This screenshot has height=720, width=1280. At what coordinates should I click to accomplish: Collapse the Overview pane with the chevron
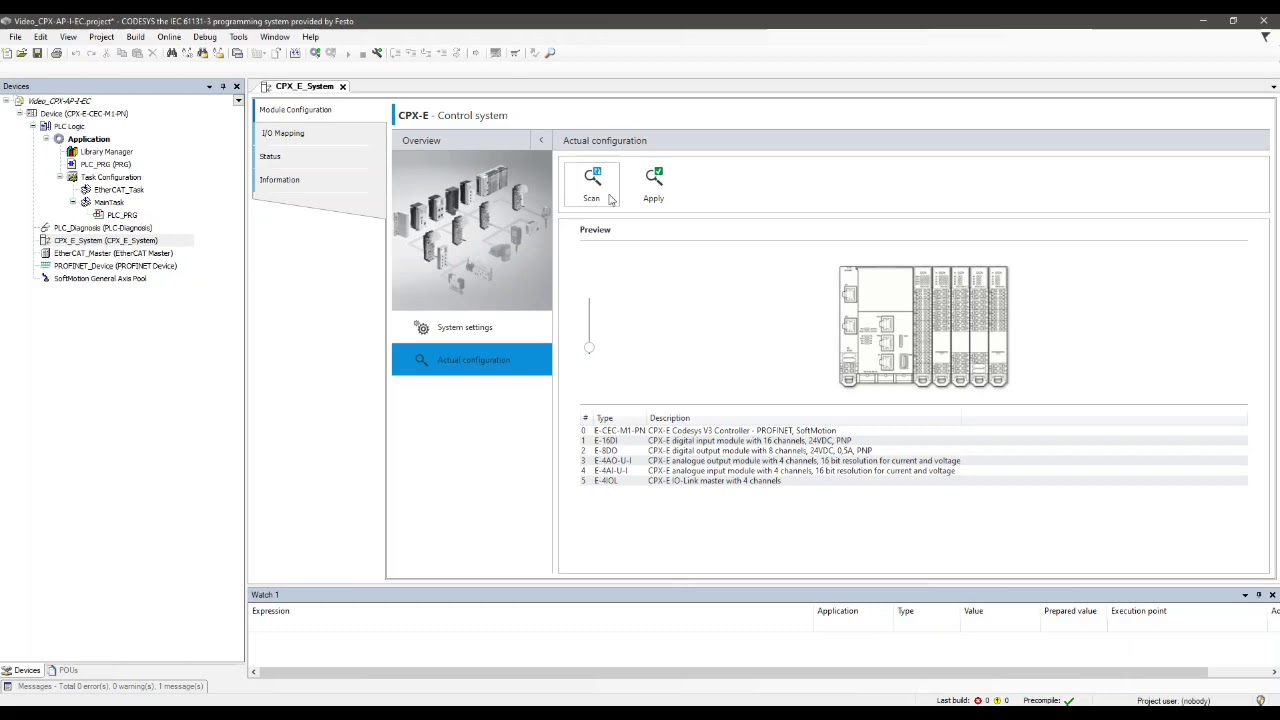[x=541, y=140]
